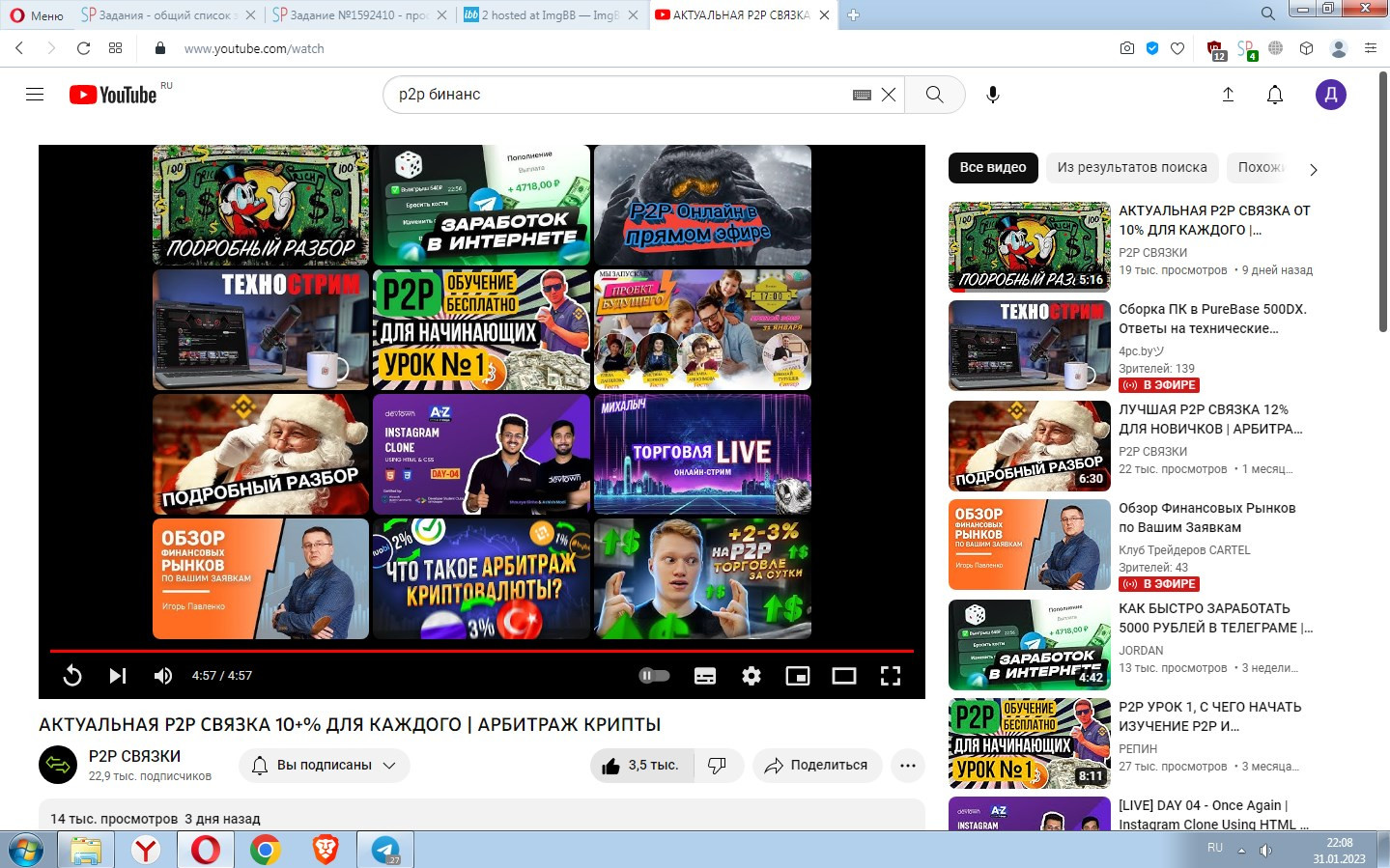Screen dimensions: 1390x868
Task: Open a new browser tab
Action: (x=853, y=15)
